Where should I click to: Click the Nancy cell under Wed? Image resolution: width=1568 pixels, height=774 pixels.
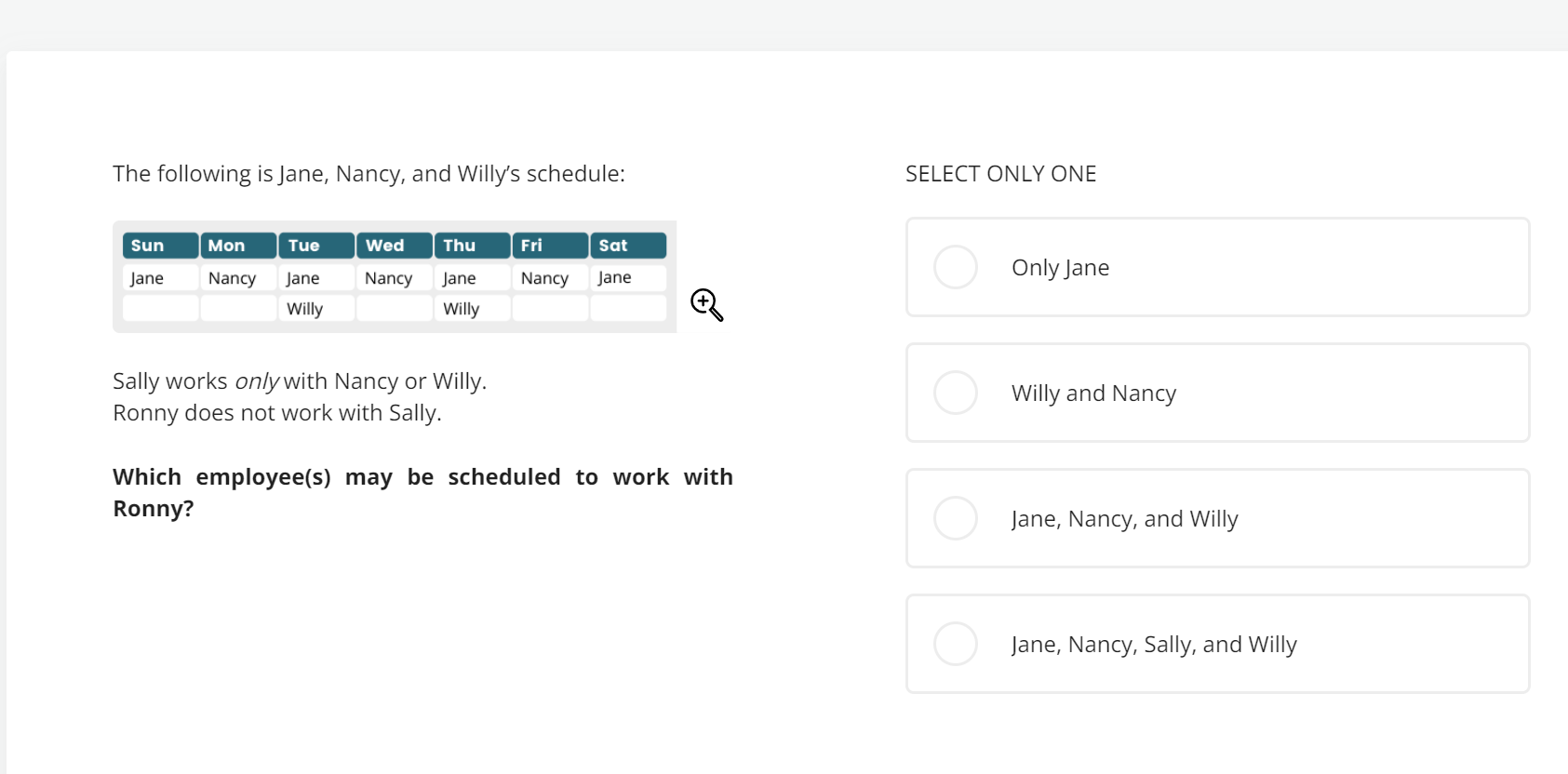pyautogui.click(x=395, y=277)
